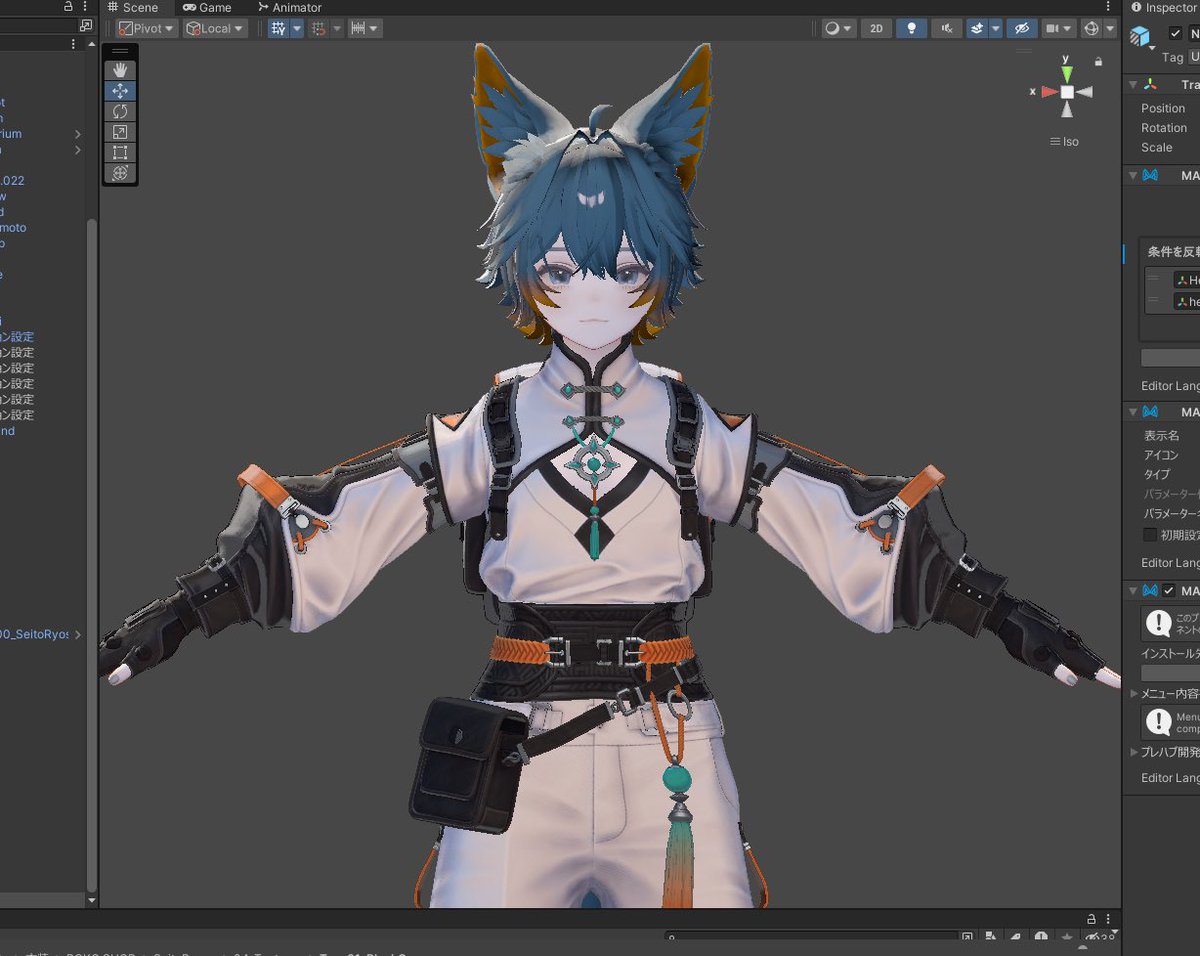Select the Scale tool

(x=120, y=132)
